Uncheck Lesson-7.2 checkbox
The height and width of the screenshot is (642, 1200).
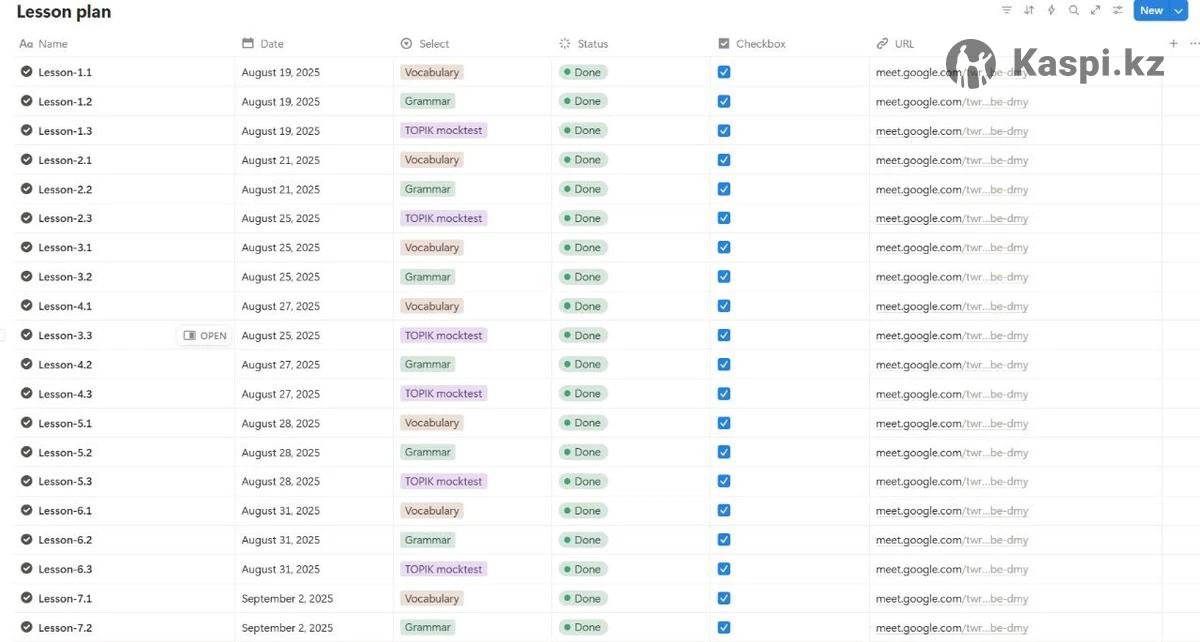click(724, 627)
